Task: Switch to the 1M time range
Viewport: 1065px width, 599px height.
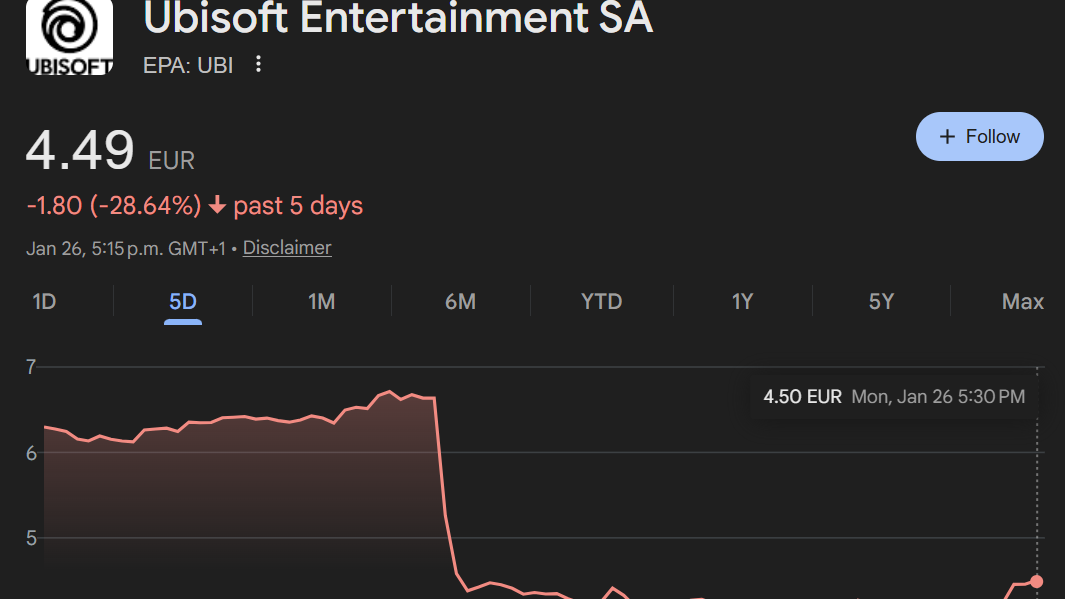Action: point(322,301)
